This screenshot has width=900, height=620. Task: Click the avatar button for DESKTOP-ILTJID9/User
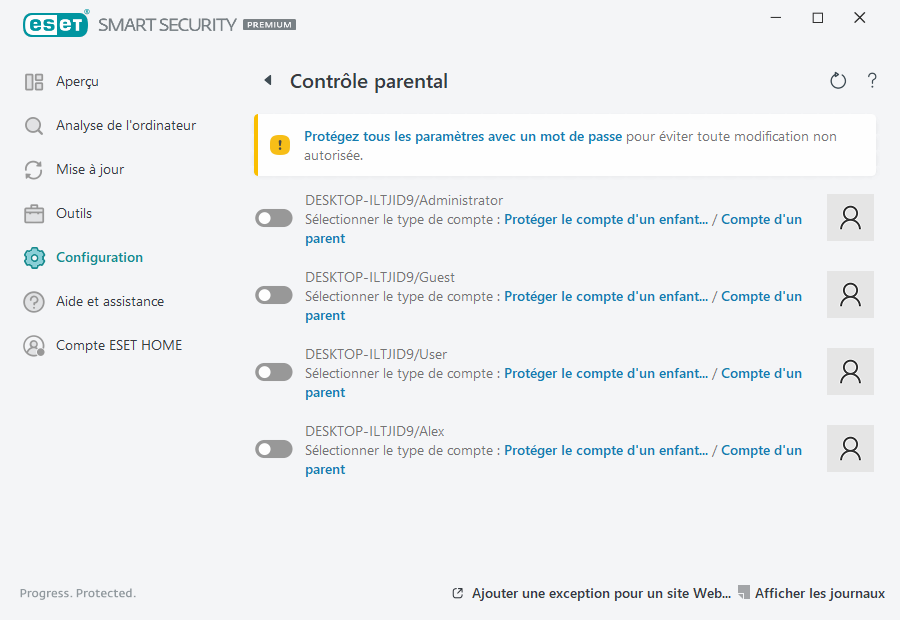[x=850, y=371]
